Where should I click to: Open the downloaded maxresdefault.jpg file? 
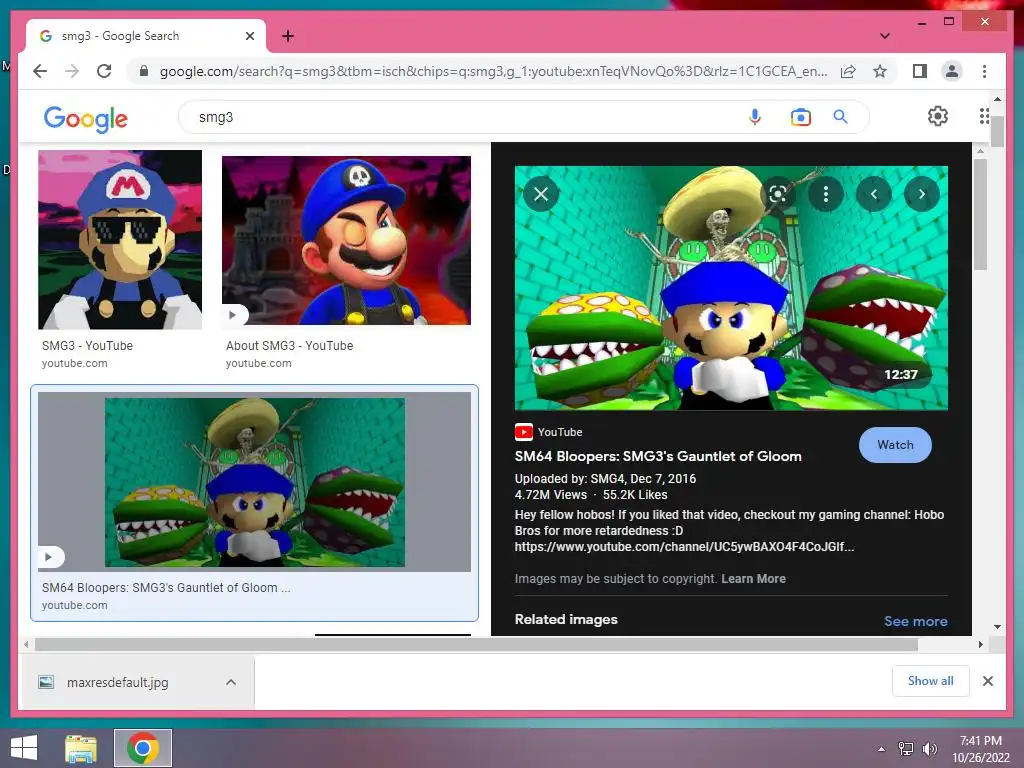[118, 682]
